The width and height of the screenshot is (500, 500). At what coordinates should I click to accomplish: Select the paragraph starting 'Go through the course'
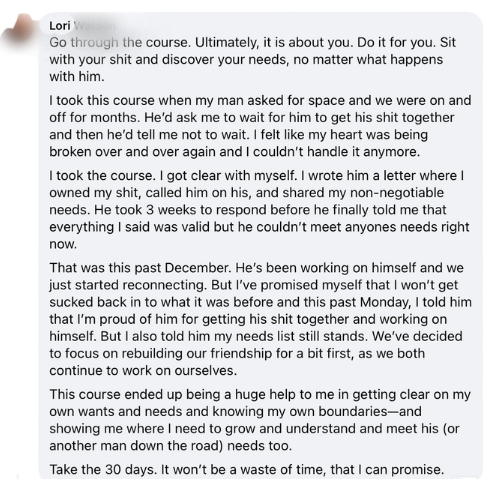252,59
